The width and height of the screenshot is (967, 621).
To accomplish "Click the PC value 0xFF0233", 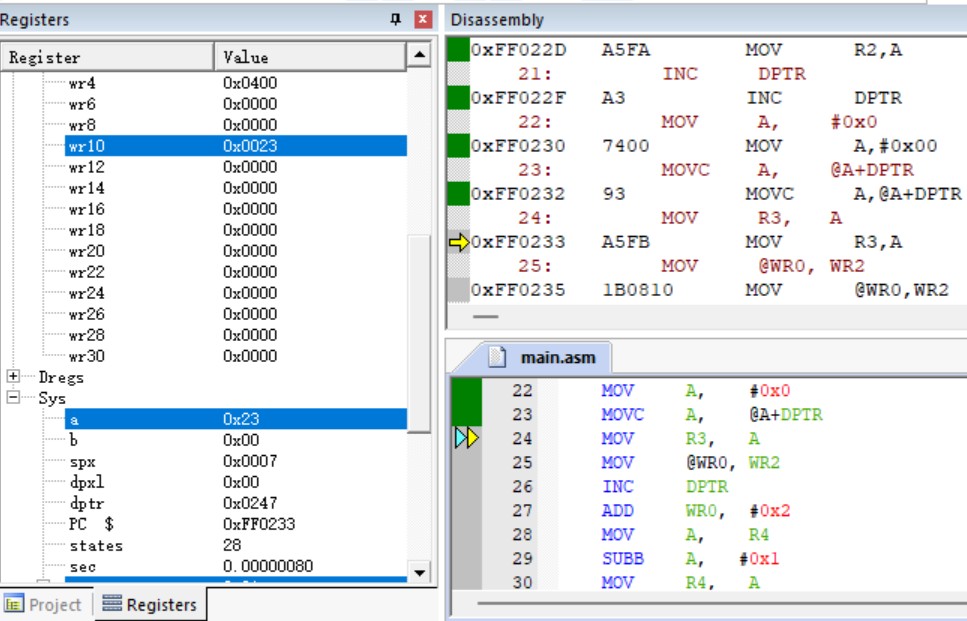I will point(259,524).
